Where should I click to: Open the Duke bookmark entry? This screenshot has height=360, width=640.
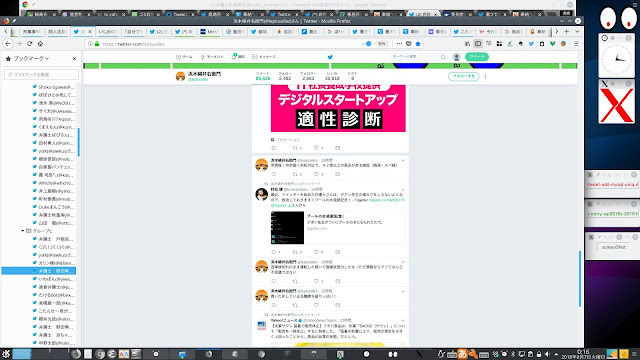coord(54,207)
